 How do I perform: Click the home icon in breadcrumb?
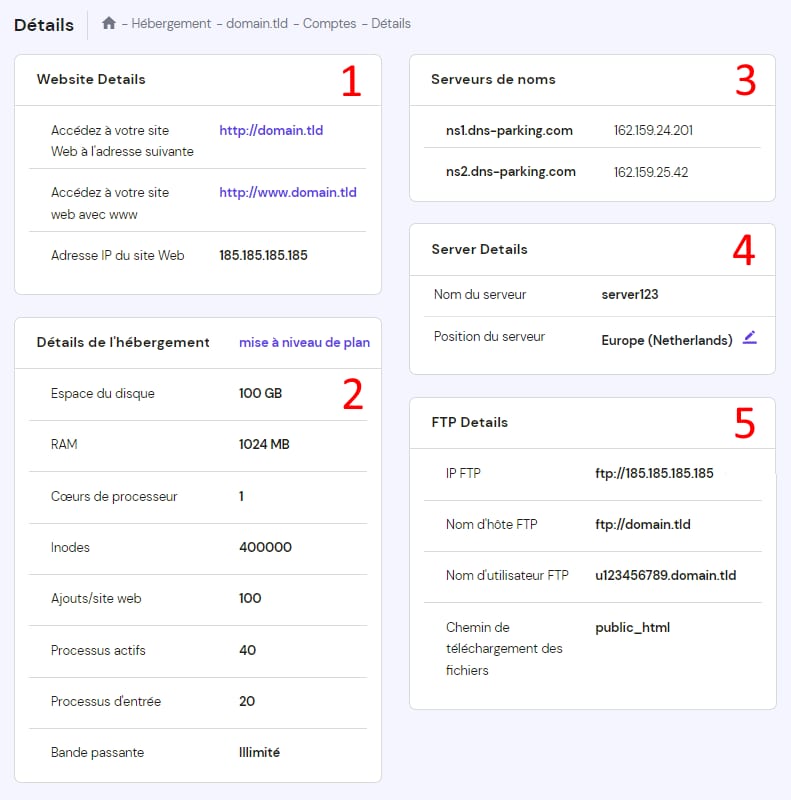click(109, 23)
